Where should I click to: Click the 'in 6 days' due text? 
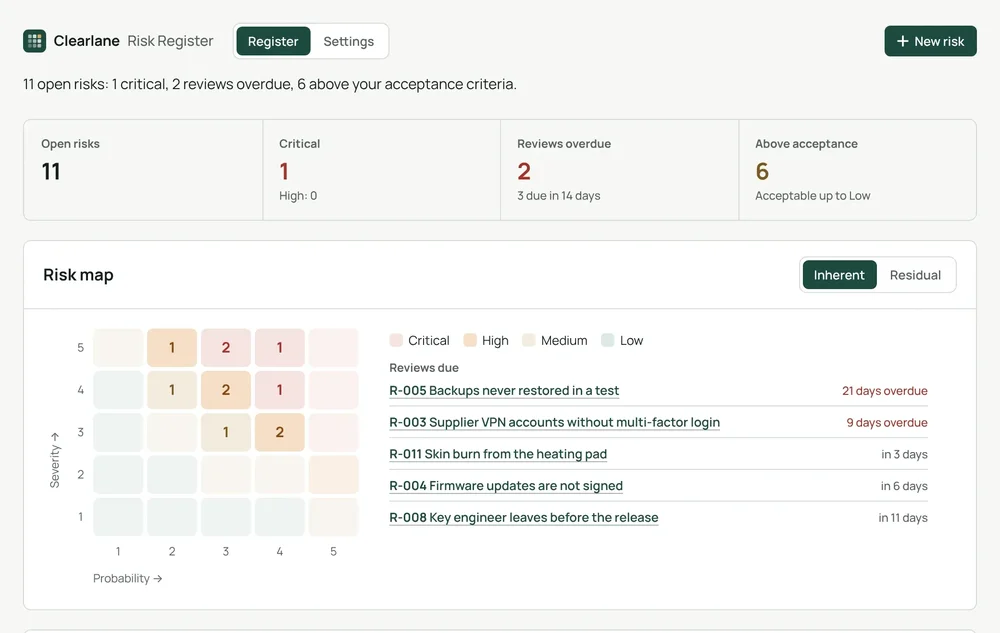[904, 486]
